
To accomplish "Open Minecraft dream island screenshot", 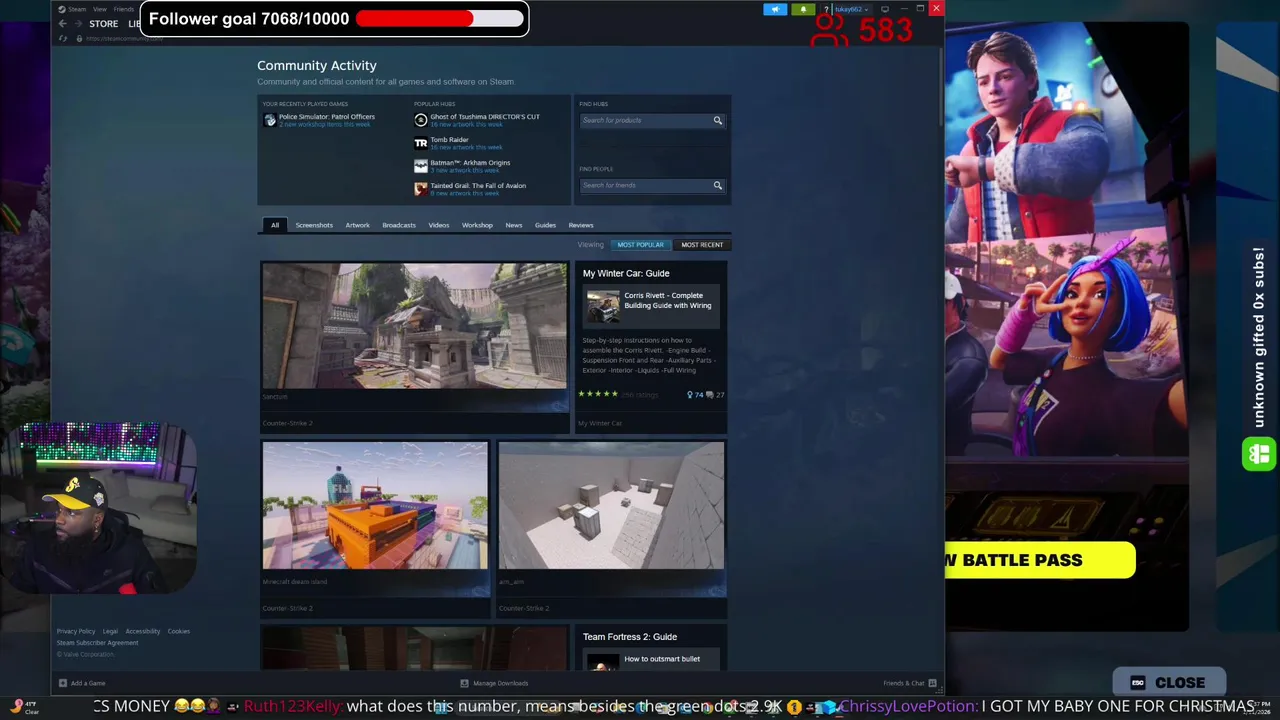I will [x=375, y=506].
